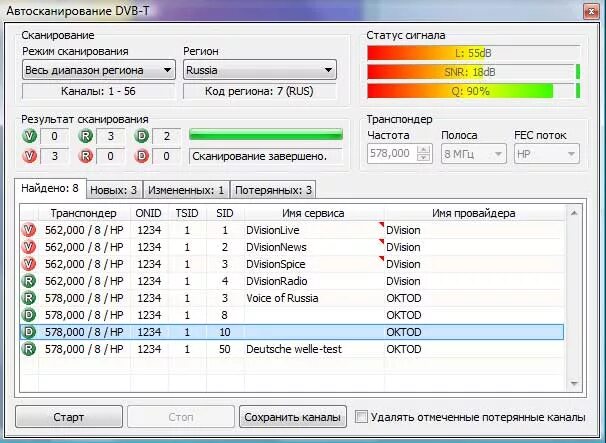The width and height of the screenshot is (606, 443).
Task: Click the D icon of SID 10 row
Action: [x=29, y=332]
